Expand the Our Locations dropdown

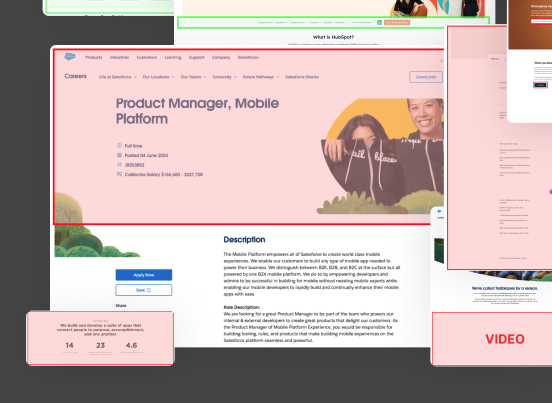[x=158, y=77]
